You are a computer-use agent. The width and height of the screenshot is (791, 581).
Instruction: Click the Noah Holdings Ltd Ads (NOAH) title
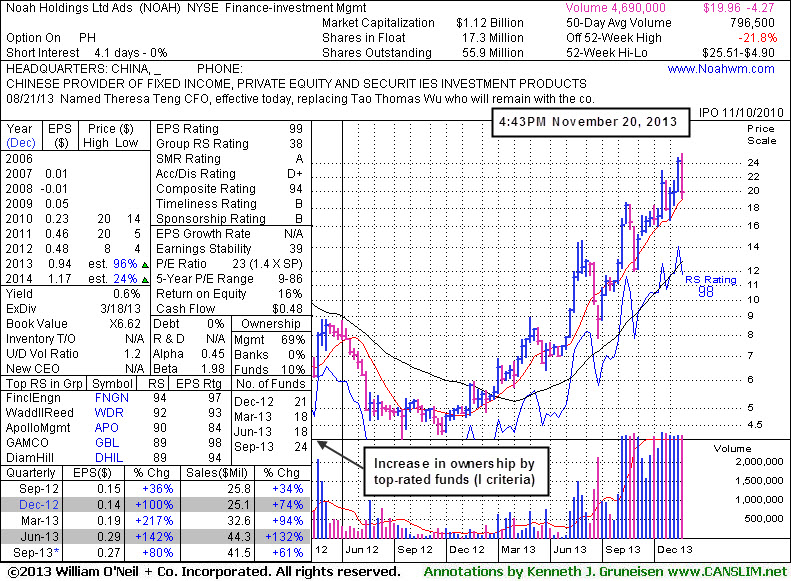(x=93, y=8)
